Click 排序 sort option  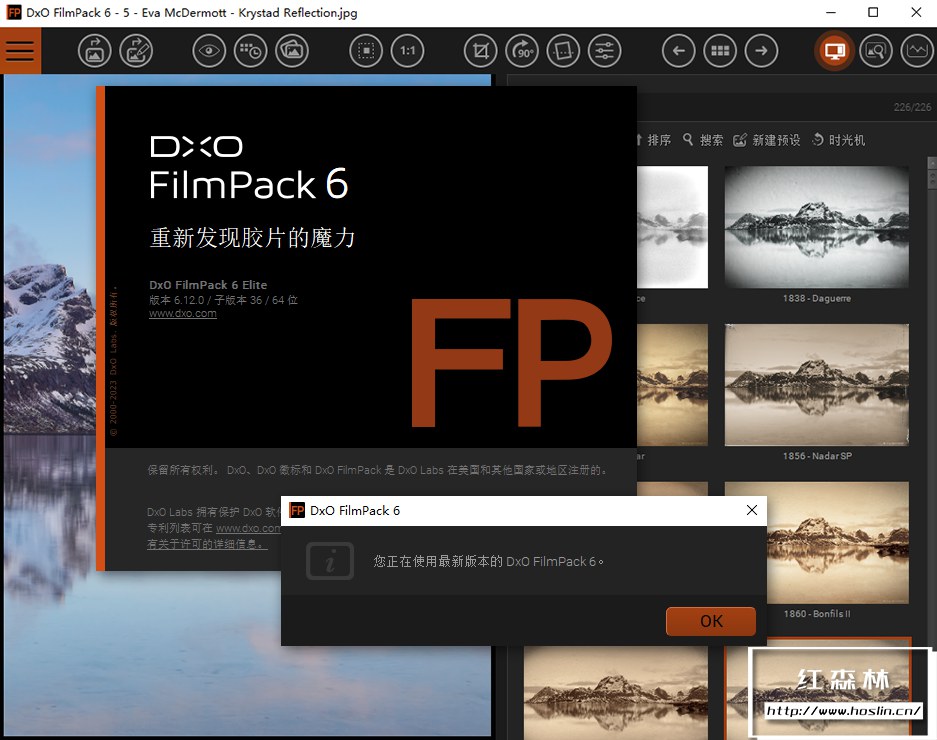click(x=654, y=140)
